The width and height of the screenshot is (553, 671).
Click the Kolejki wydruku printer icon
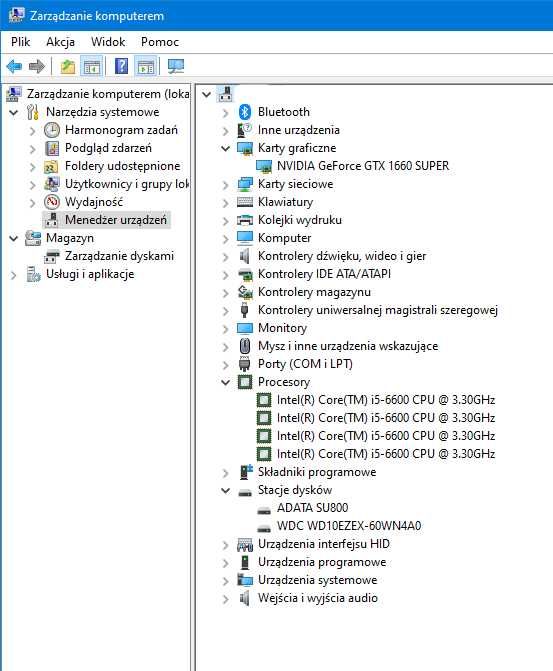coord(245,220)
